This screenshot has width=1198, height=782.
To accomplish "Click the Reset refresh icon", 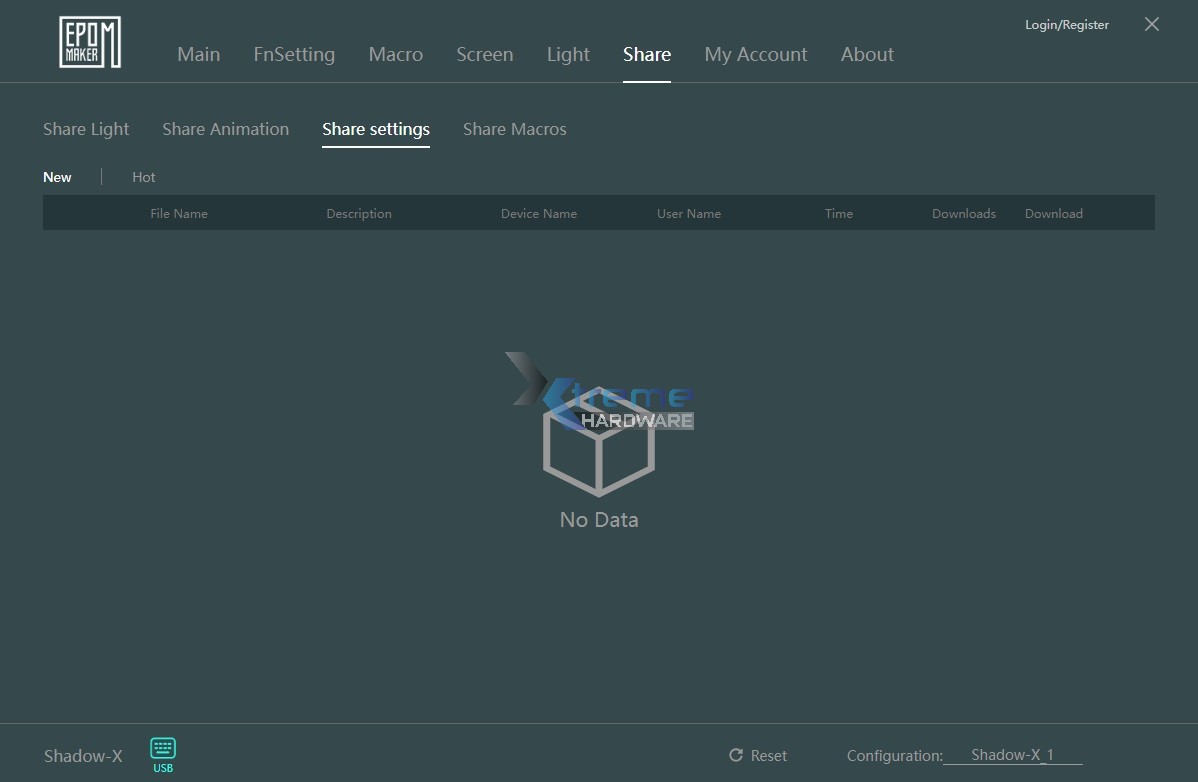I will click(x=736, y=756).
